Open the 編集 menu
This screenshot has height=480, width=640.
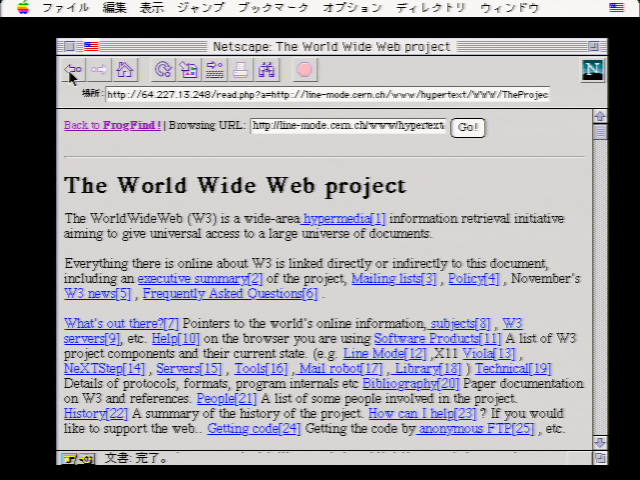[x=115, y=8]
